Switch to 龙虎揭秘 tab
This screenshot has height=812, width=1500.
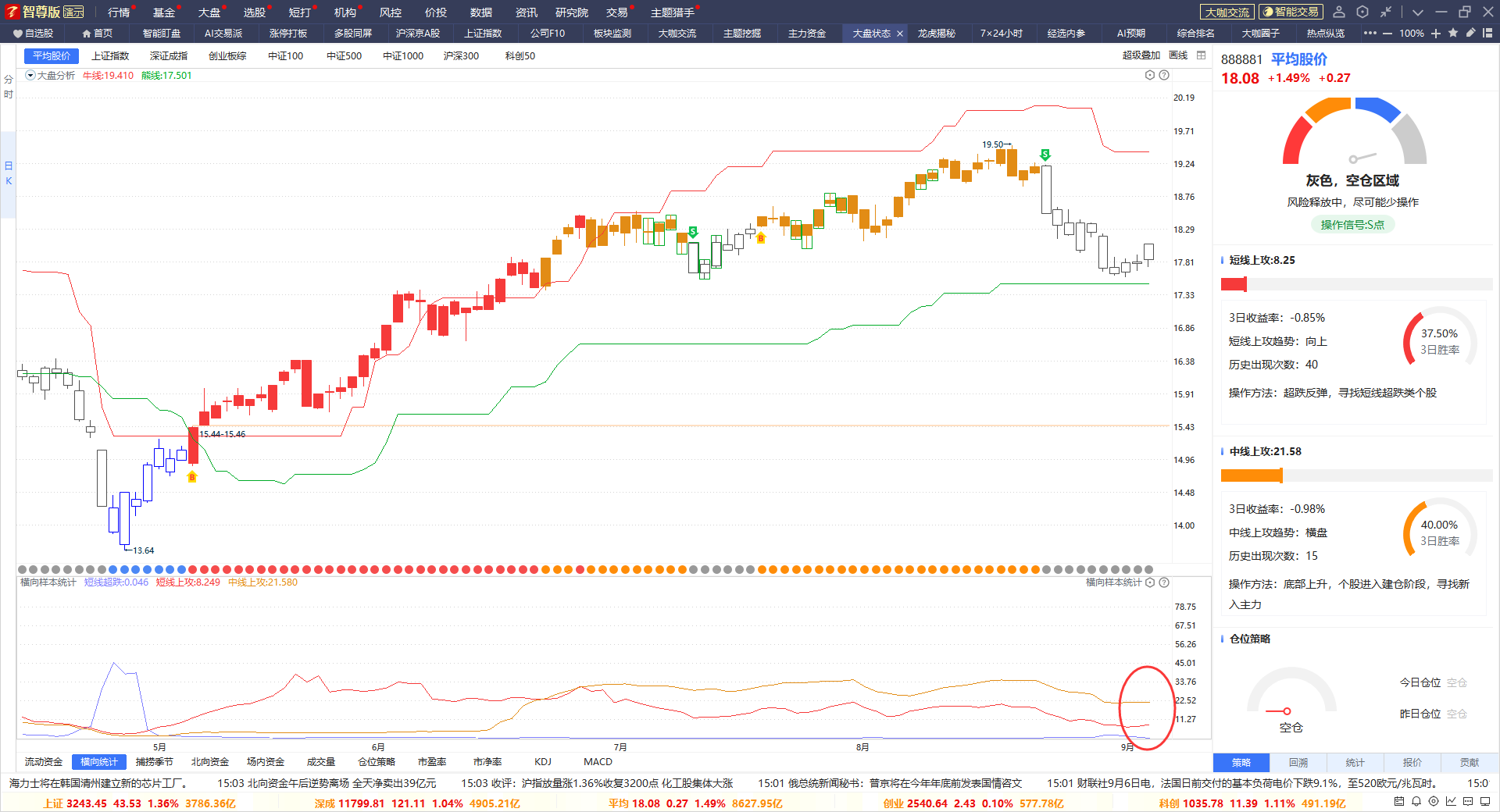[937, 34]
